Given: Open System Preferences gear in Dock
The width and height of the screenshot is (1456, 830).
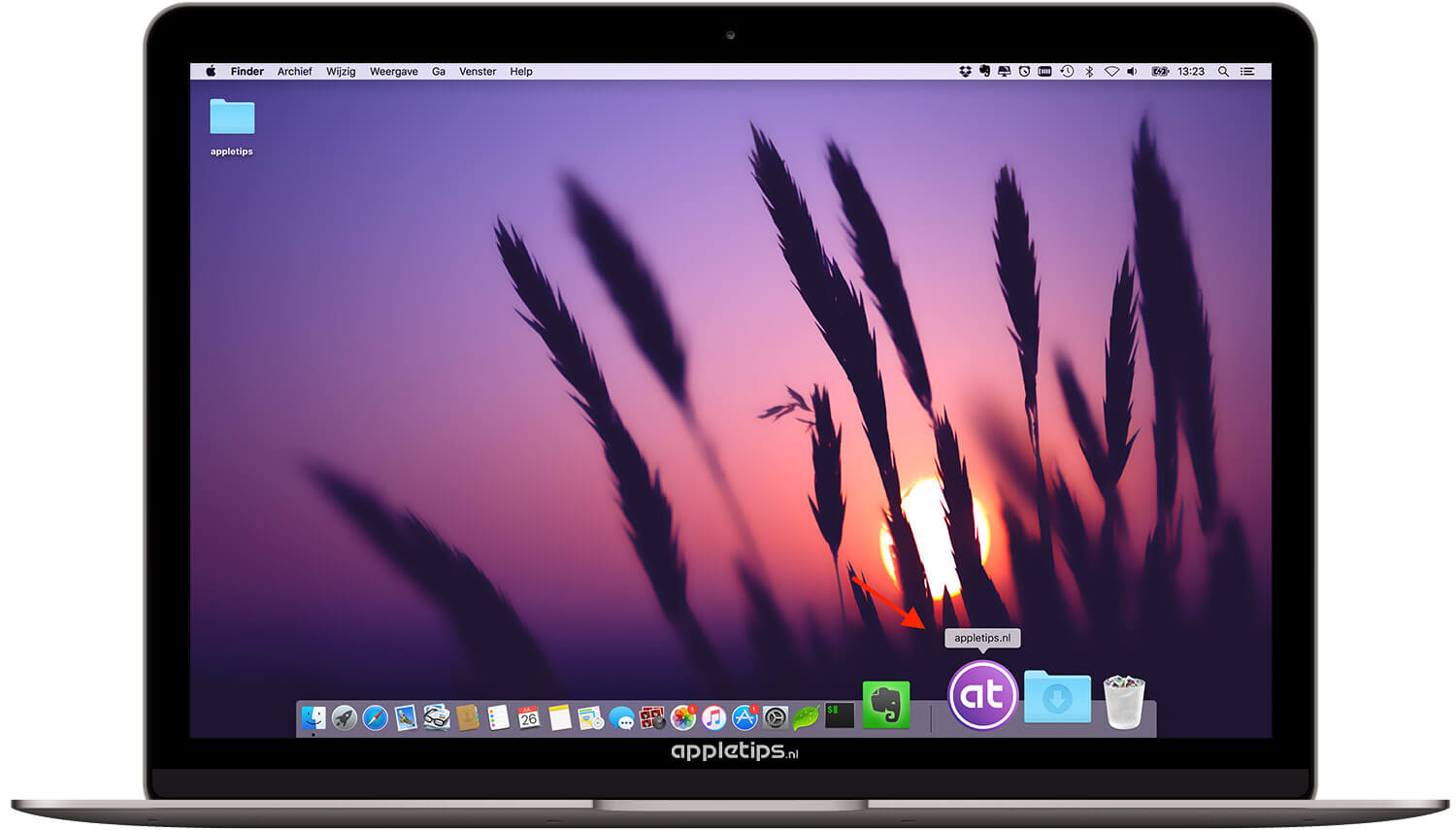Looking at the screenshot, I should (776, 717).
